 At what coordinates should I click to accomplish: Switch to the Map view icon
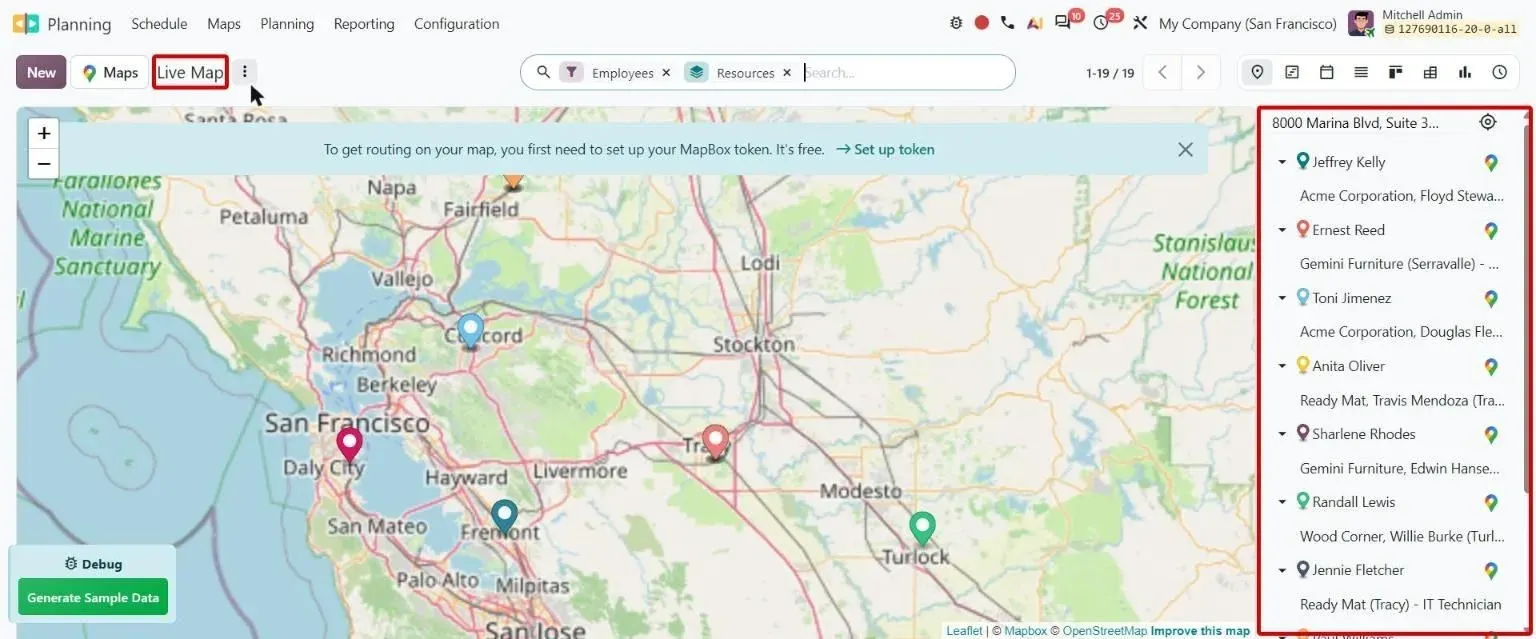(x=1257, y=72)
